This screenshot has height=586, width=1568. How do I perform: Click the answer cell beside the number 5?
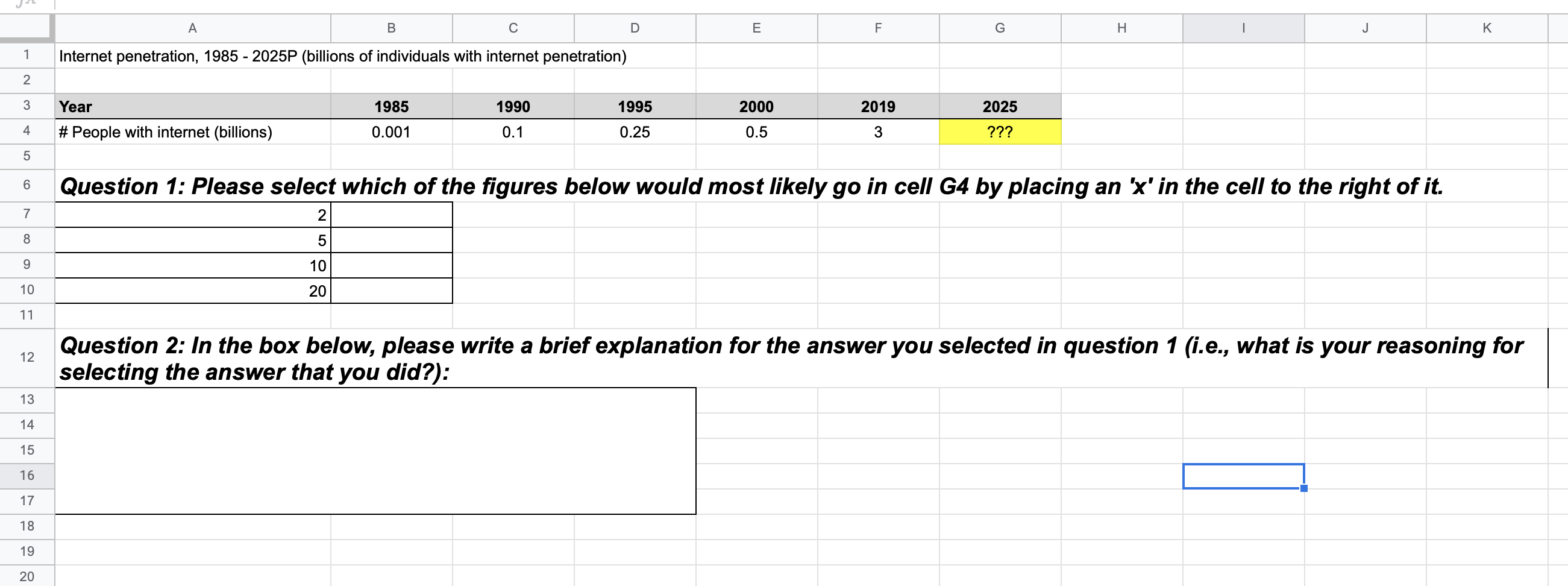(x=390, y=239)
